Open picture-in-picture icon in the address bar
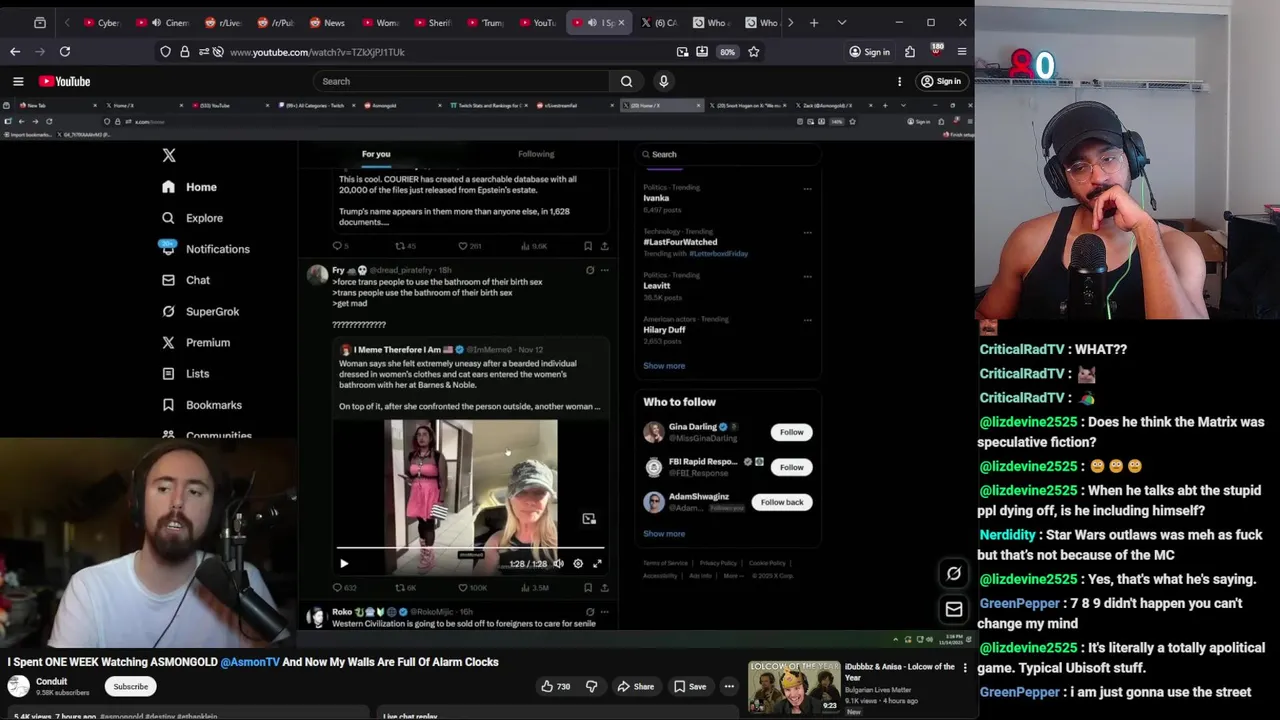 (682, 52)
